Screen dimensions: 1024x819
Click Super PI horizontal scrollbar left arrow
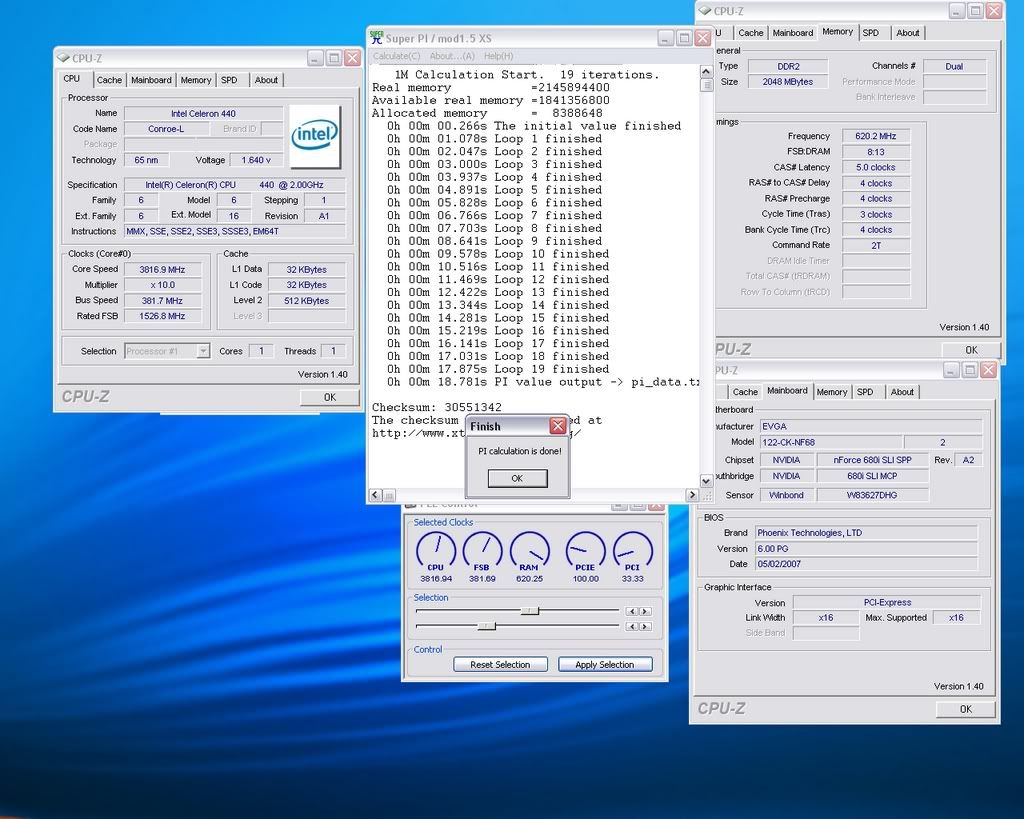[x=376, y=495]
